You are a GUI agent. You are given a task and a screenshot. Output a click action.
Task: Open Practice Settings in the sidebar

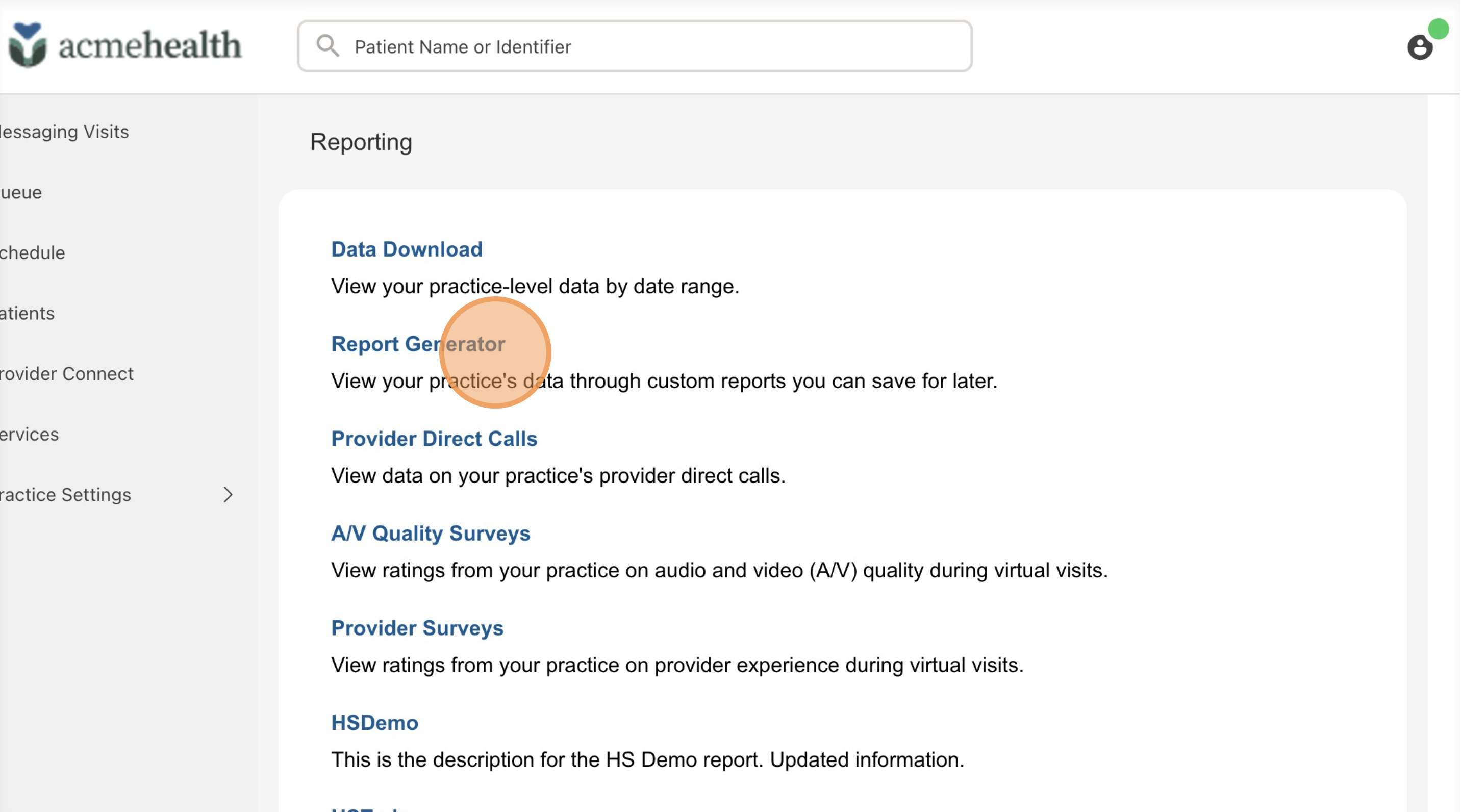[x=65, y=495]
